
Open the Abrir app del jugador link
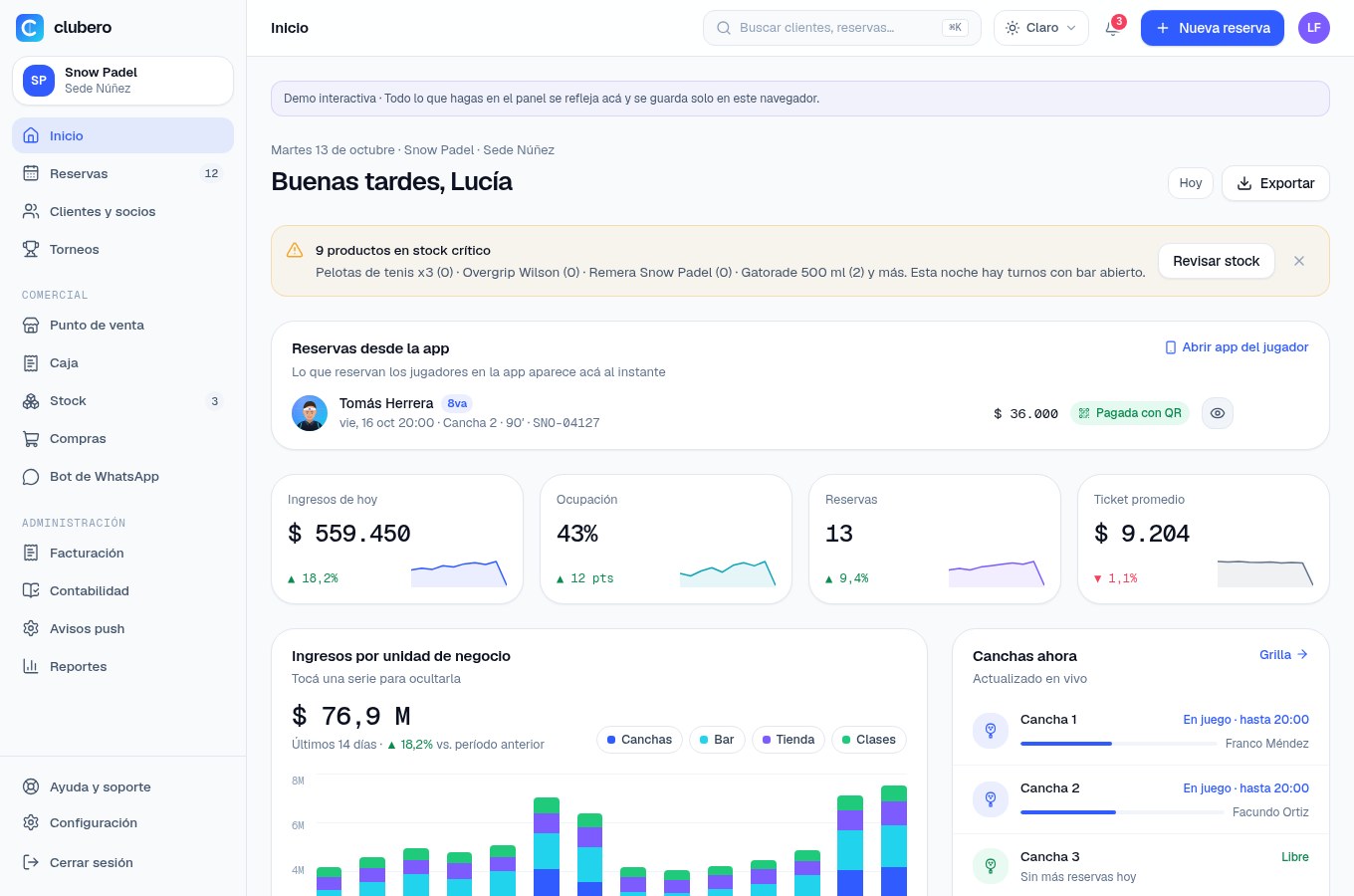[1237, 347]
